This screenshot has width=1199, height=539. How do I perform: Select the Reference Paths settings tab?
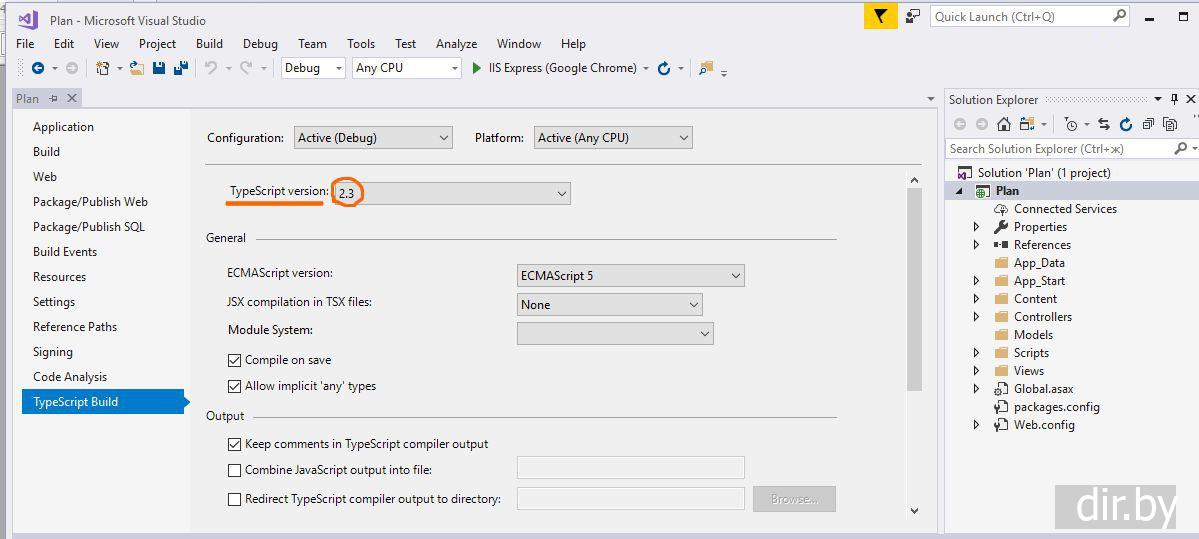point(75,327)
